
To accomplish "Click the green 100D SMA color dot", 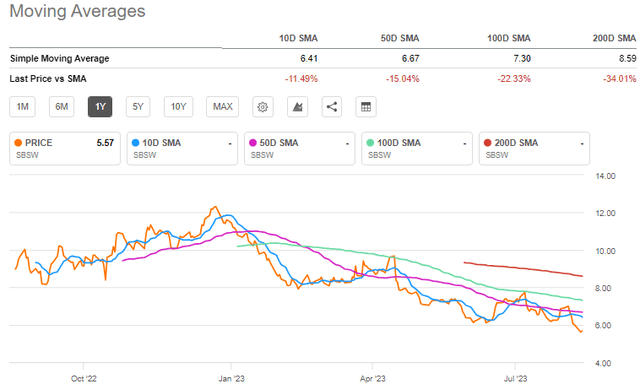I will tap(370, 143).
